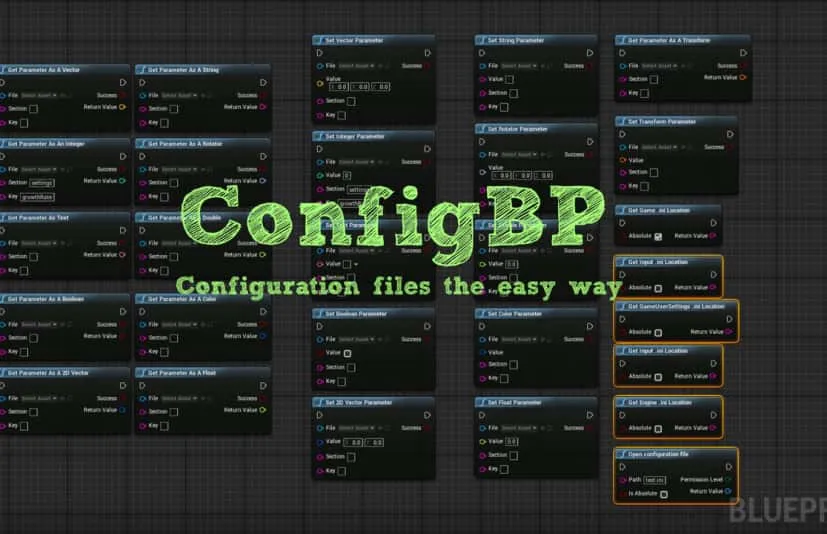The width and height of the screenshot is (827, 534).
Task: Click Return Value pin of Get Parameter As A String
Action: coord(263,107)
